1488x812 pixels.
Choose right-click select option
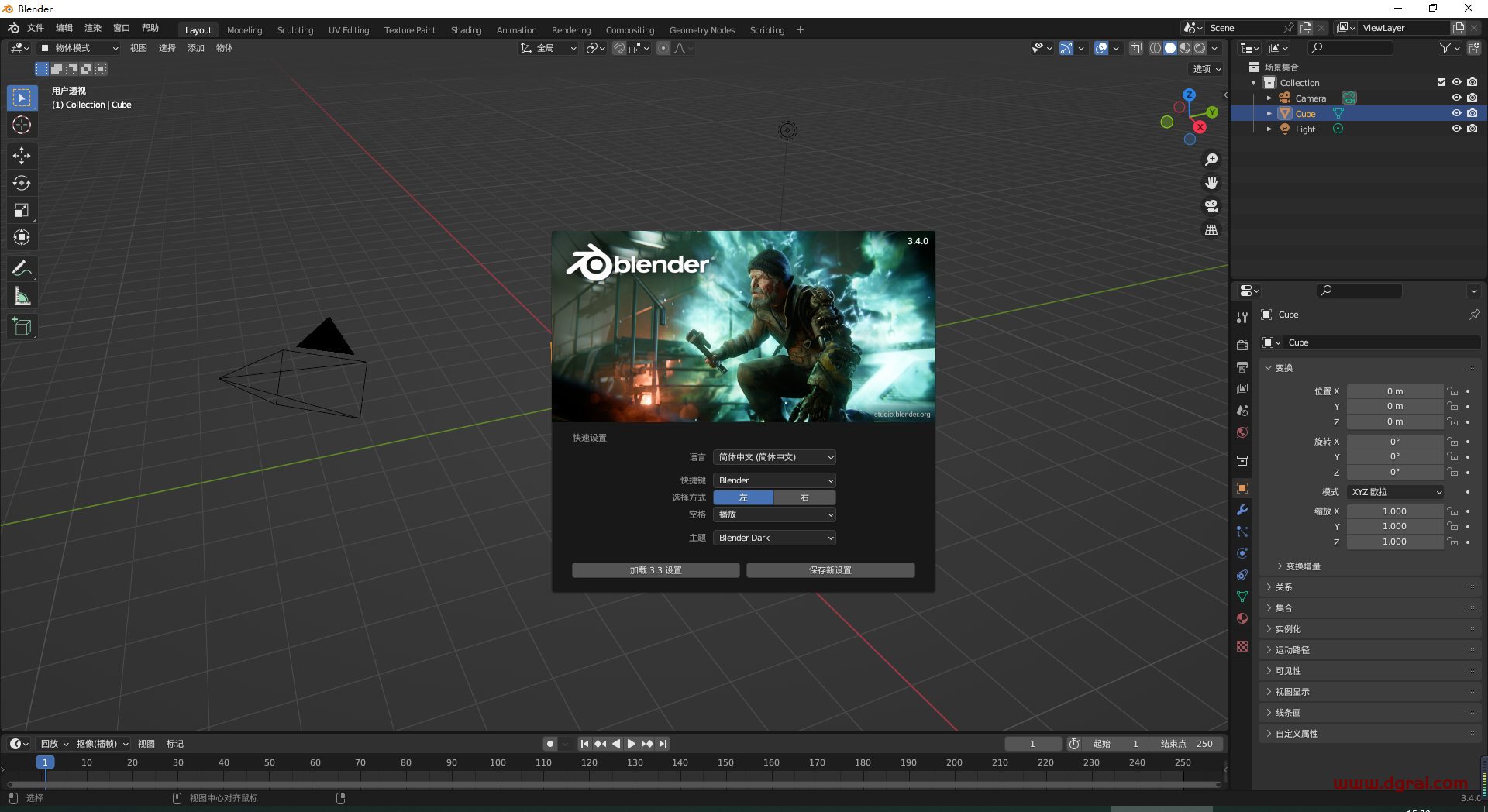click(804, 497)
